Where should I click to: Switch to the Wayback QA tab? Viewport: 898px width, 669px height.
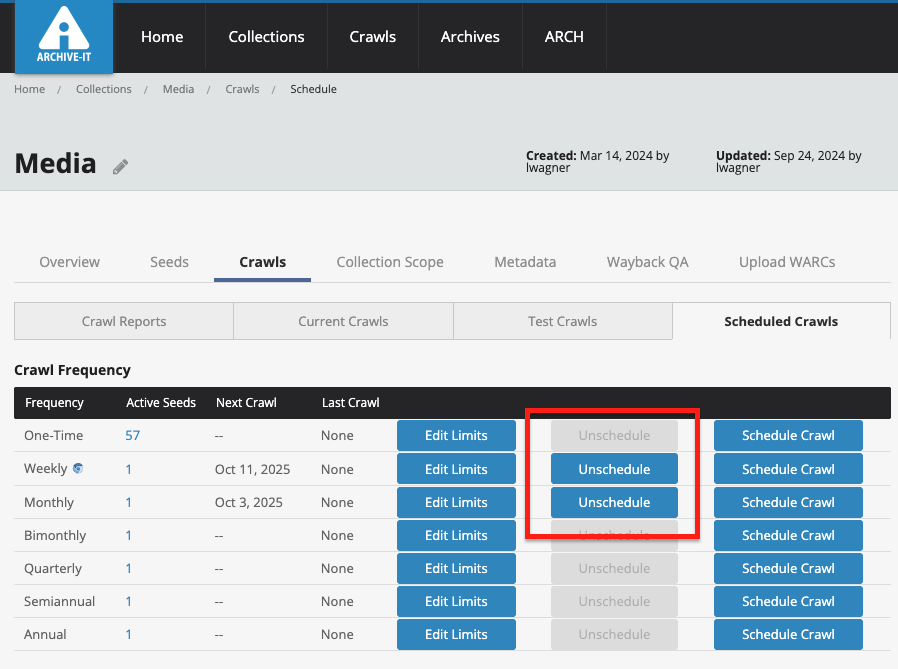pyautogui.click(x=648, y=262)
